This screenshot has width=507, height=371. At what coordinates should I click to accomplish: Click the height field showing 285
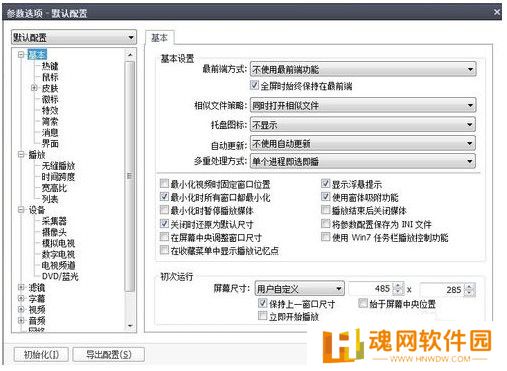pyautogui.click(x=442, y=289)
